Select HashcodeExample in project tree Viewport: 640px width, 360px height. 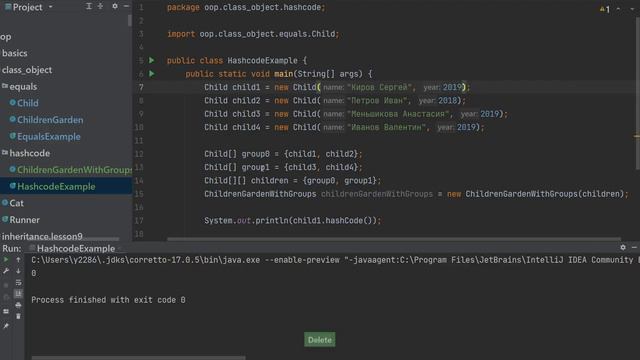[x=56, y=187]
